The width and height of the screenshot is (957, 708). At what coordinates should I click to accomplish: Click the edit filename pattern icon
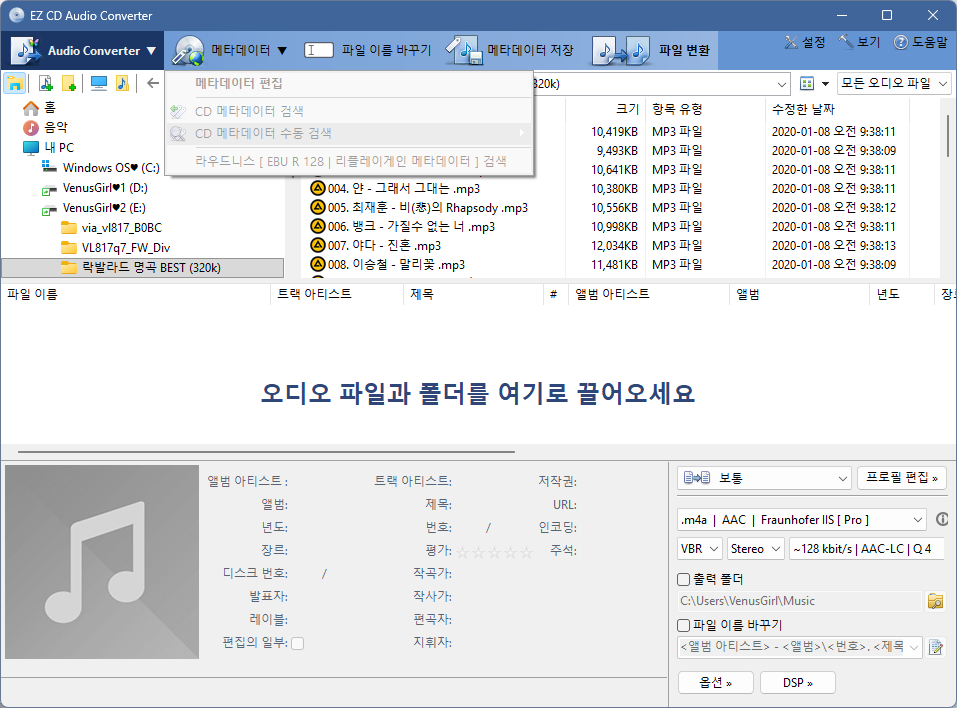coord(935,647)
